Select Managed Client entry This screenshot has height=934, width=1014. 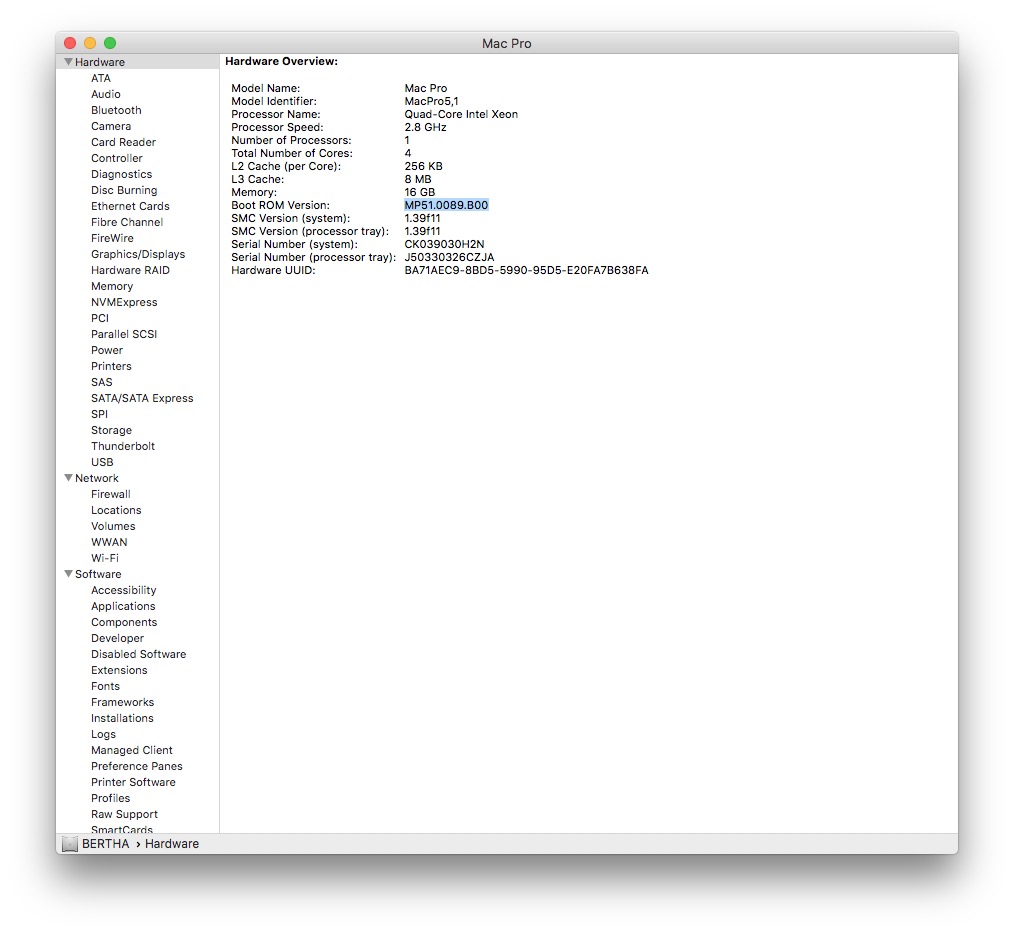(x=131, y=750)
